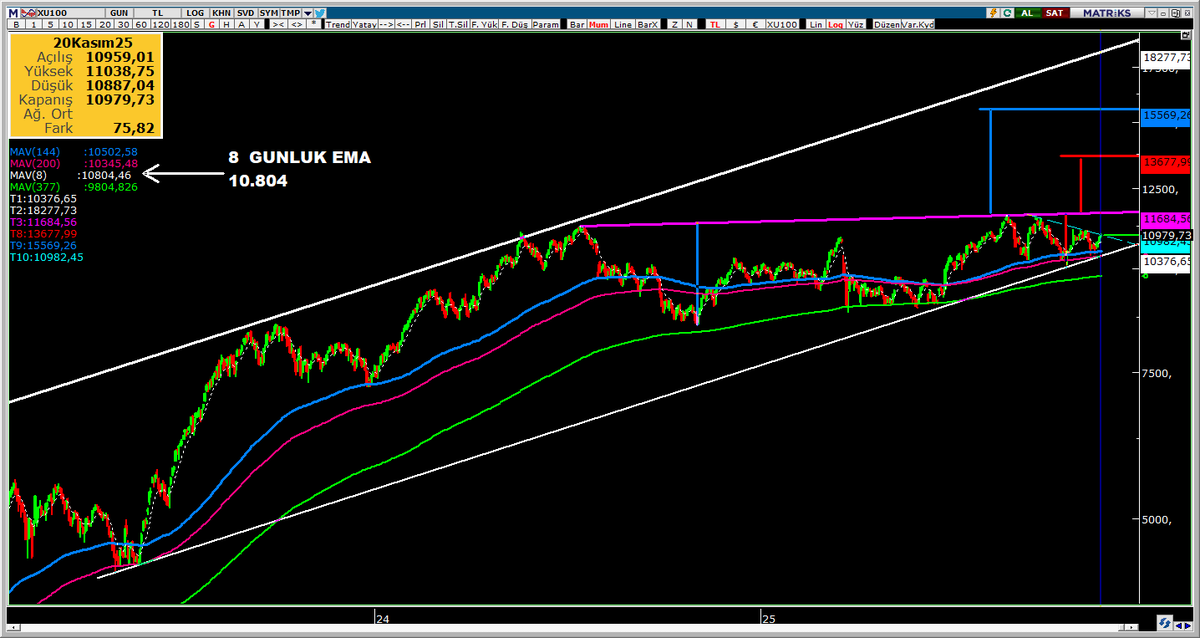Click the scroll left/right arrows icon bottom right
This screenshot has height=638, width=1200.
pos(1183,626)
